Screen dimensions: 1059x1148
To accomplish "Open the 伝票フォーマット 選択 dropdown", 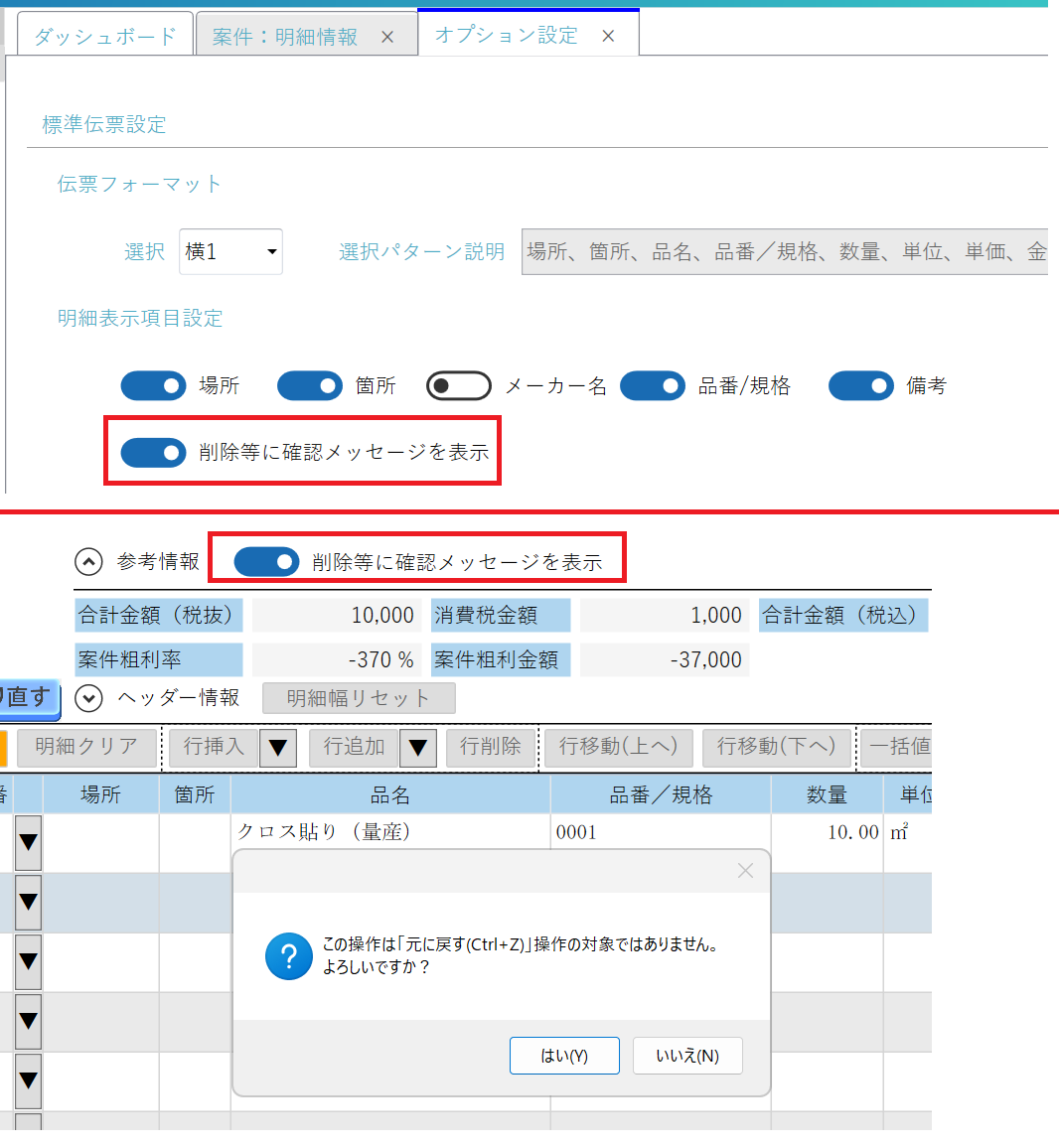I will (x=230, y=252).
